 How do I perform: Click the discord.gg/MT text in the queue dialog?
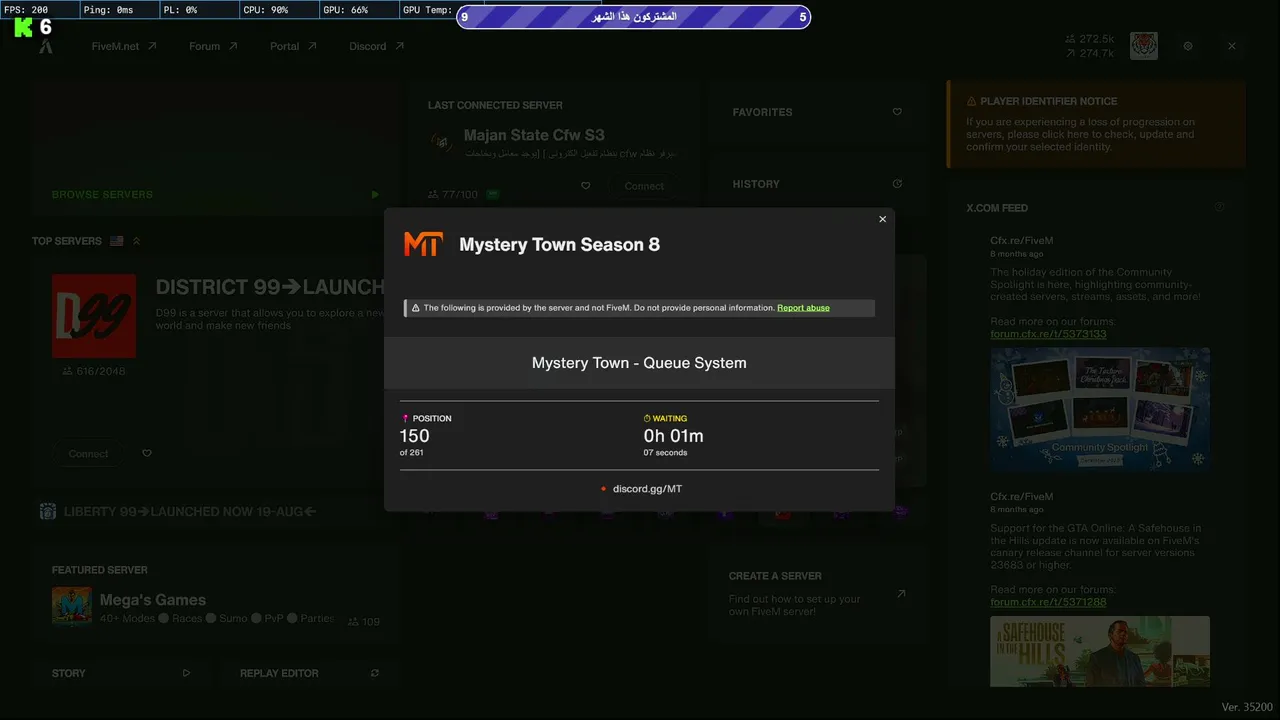[x=647, y=489]
